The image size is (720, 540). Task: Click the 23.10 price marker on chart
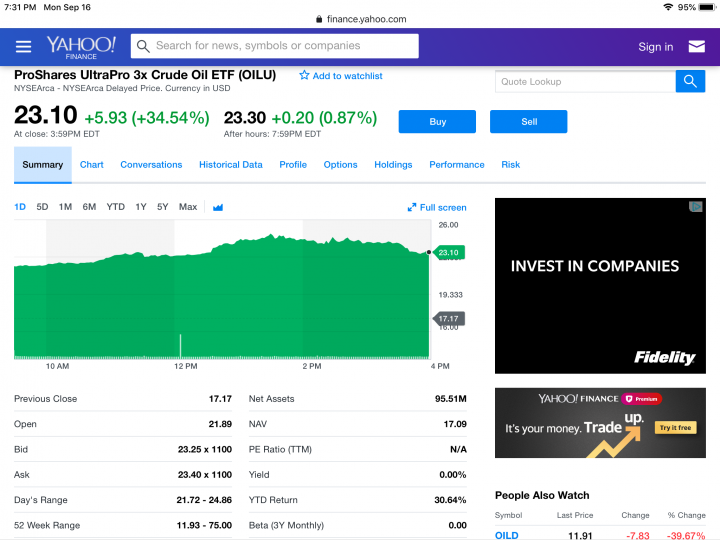point(448,253)
